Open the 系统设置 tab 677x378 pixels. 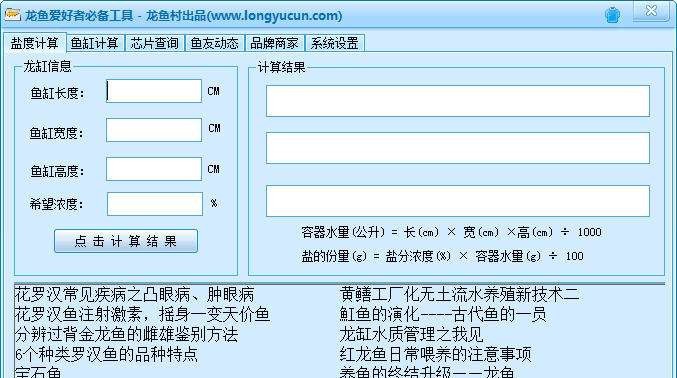pyautogui.click(x=335, y=43)
